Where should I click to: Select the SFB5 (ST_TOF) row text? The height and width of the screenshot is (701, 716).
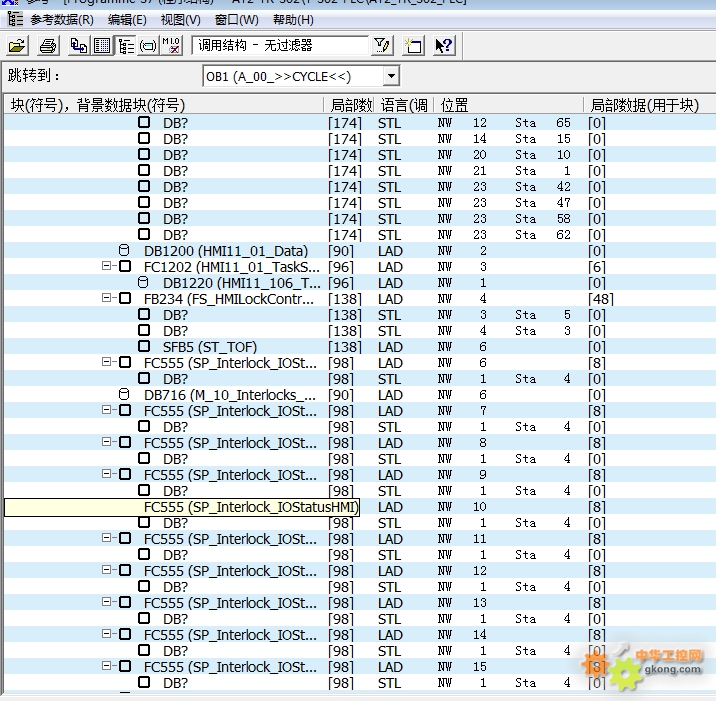pos(210,347)
